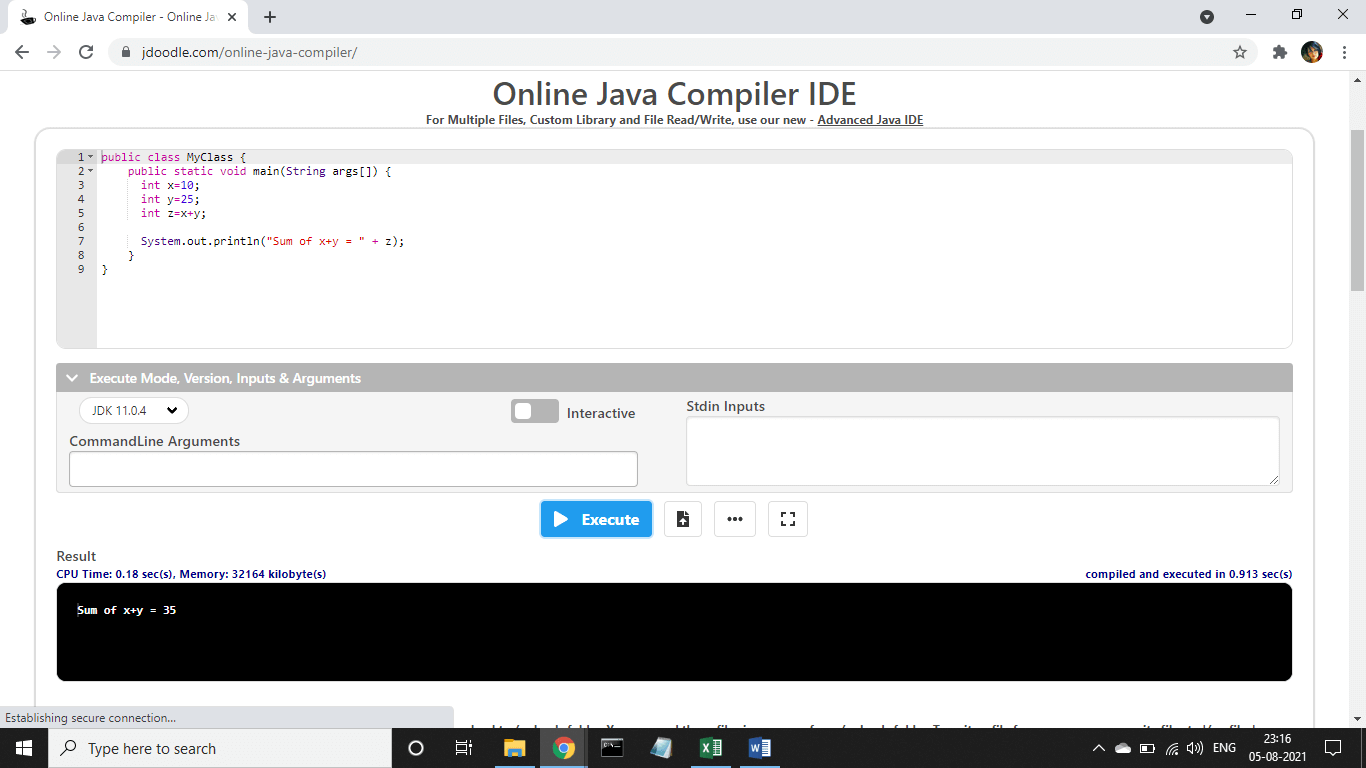This screenshot has width=1366, height=768.
Task: Open the Command Prompt taskbar icon
Action: pos(612,748)
